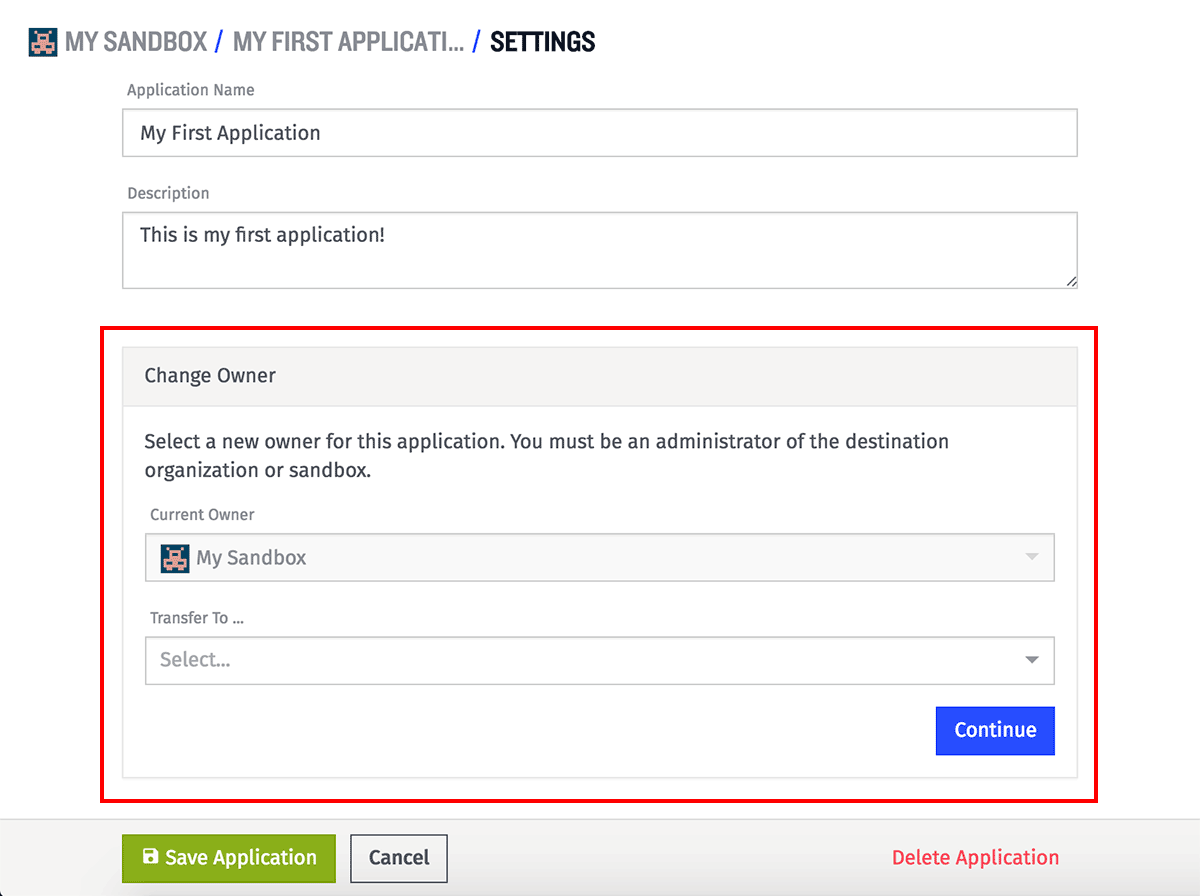Click the Transfer To ... label
Viewport: 1200px width, 896px height.
tap(197, 618)
